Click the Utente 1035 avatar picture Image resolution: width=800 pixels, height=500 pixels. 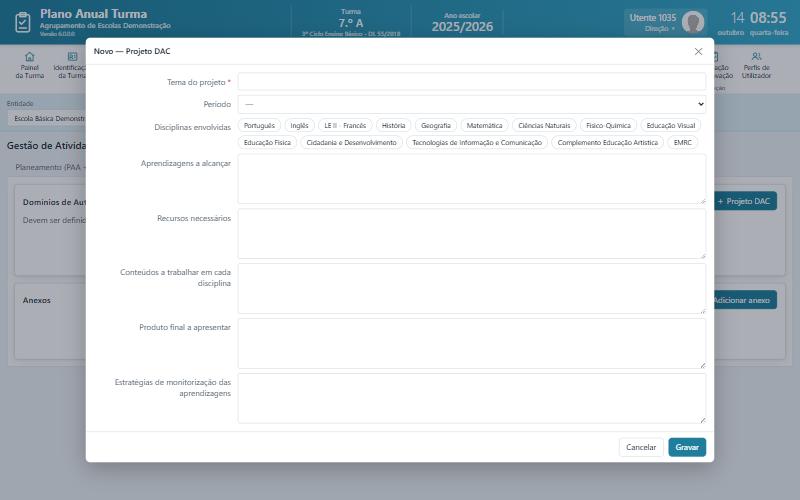coord(693,22)
